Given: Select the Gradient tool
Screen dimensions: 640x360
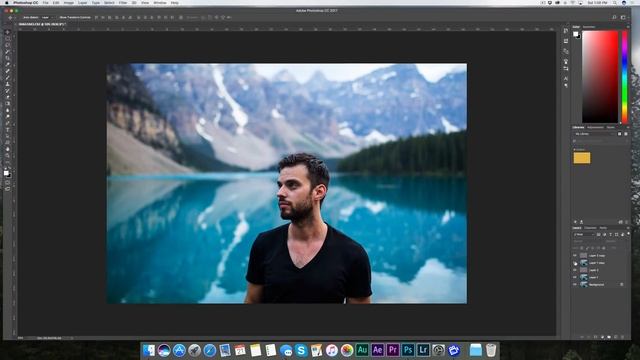Looking at the screenshot, I should point(8,103).
